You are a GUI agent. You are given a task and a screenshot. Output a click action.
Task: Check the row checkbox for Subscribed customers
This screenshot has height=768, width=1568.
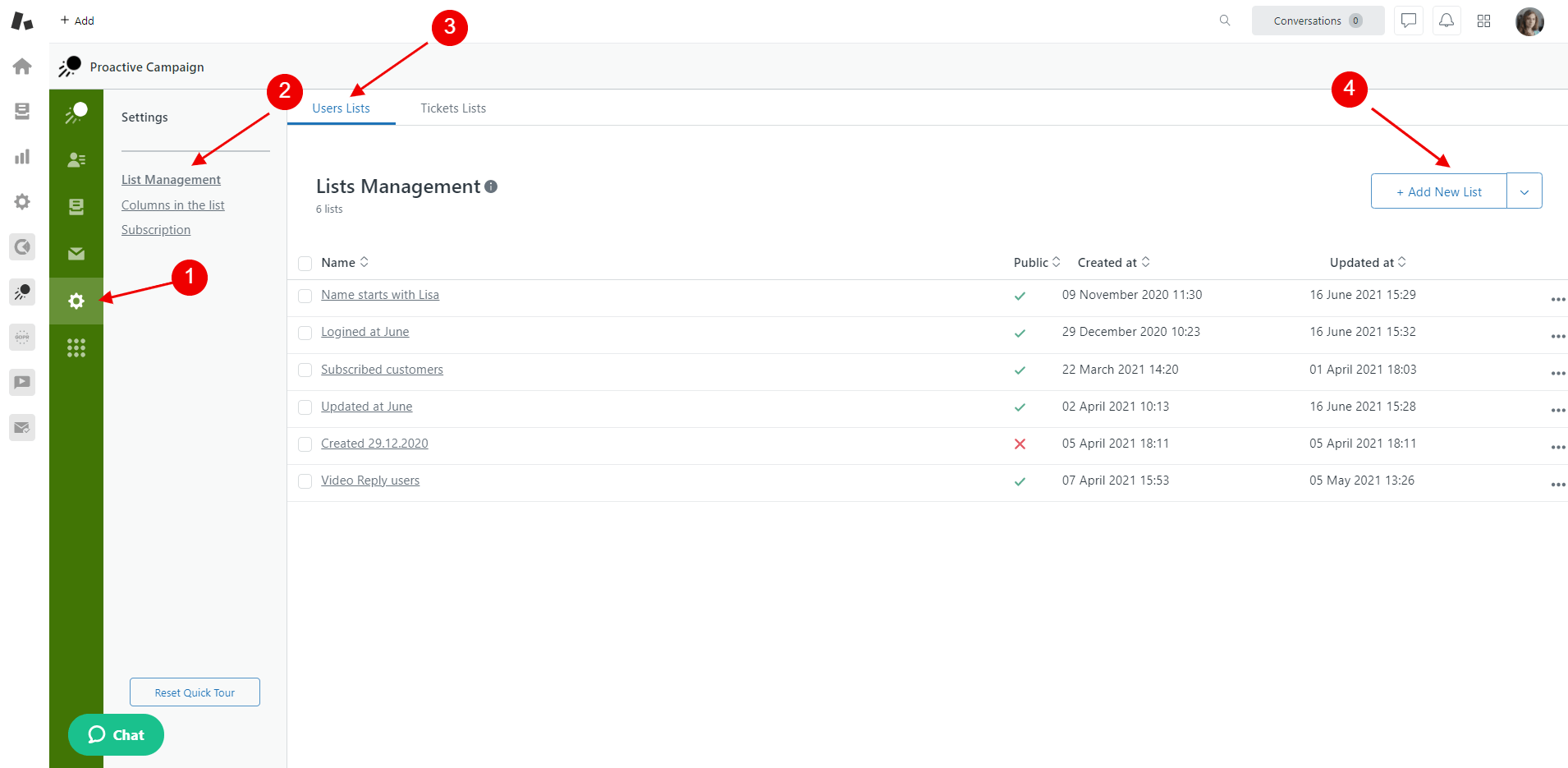pos(305,370)
